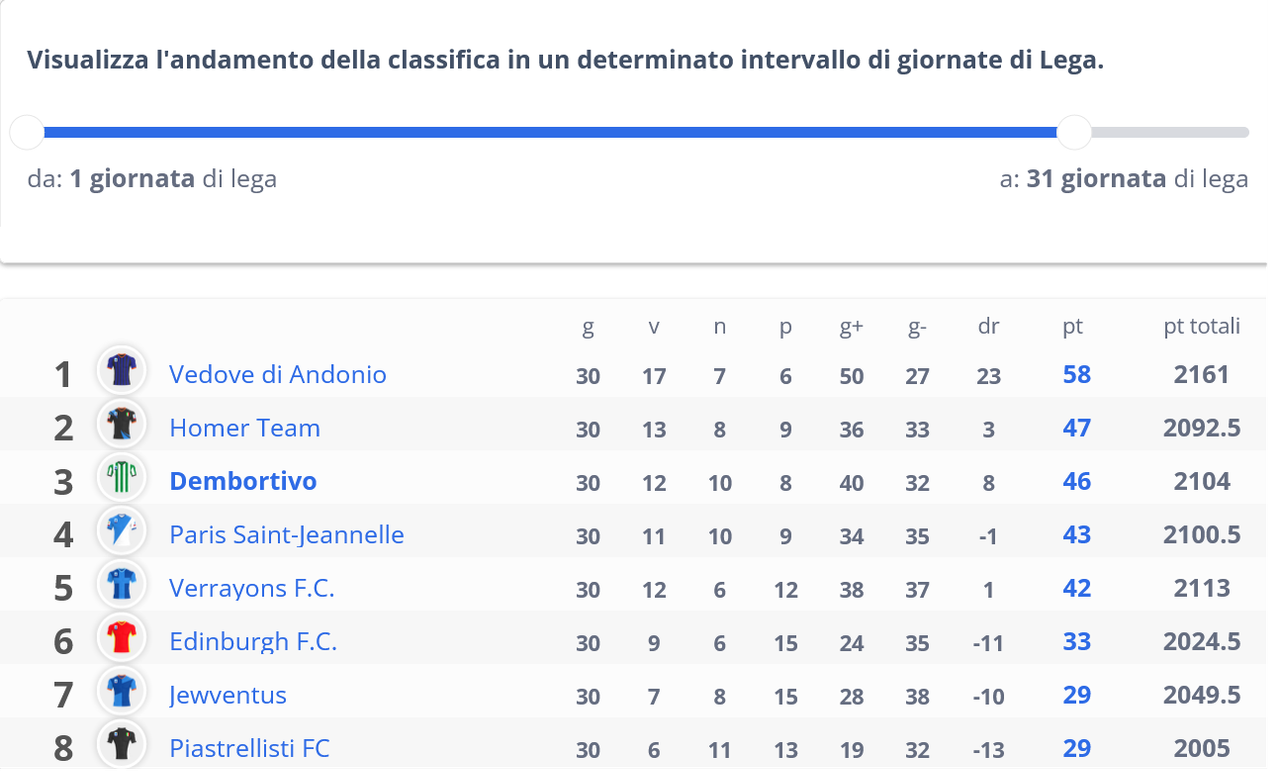Click the ending matchday slider handle
Screen dimensions: 1280x777
pyautogui.click(x=1074, y=132)
